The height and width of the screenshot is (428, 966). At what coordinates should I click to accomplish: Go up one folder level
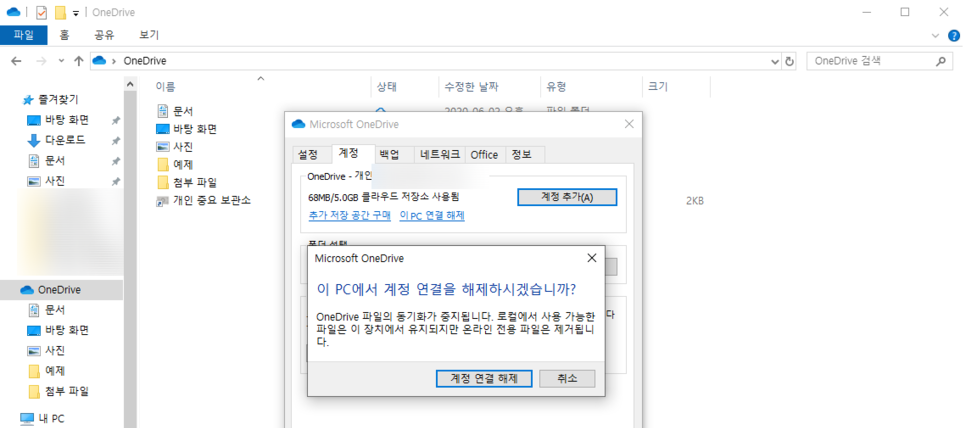pos(78,61)
